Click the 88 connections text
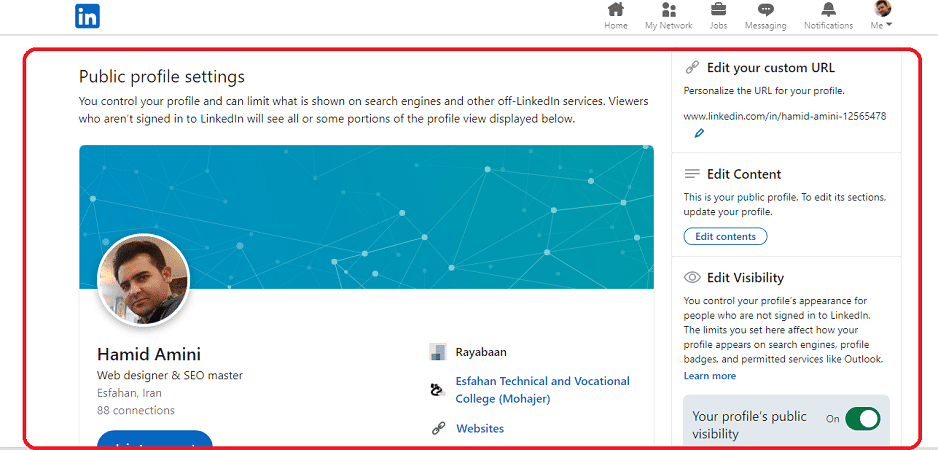 [x=136, y=411]
